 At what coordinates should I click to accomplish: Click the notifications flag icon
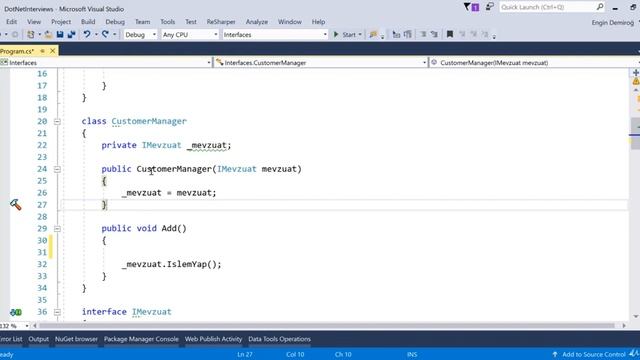click(471, 7)
